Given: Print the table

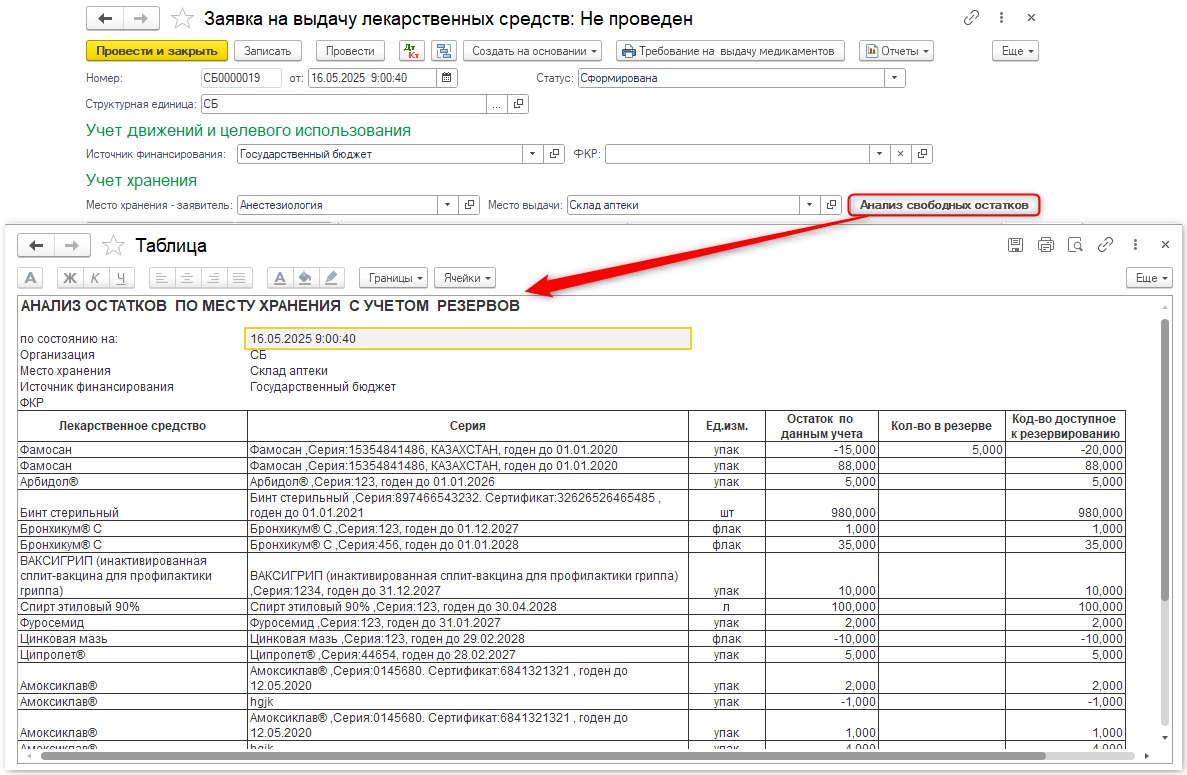Looking at the screenshot, I should [x=1045, y=244].
